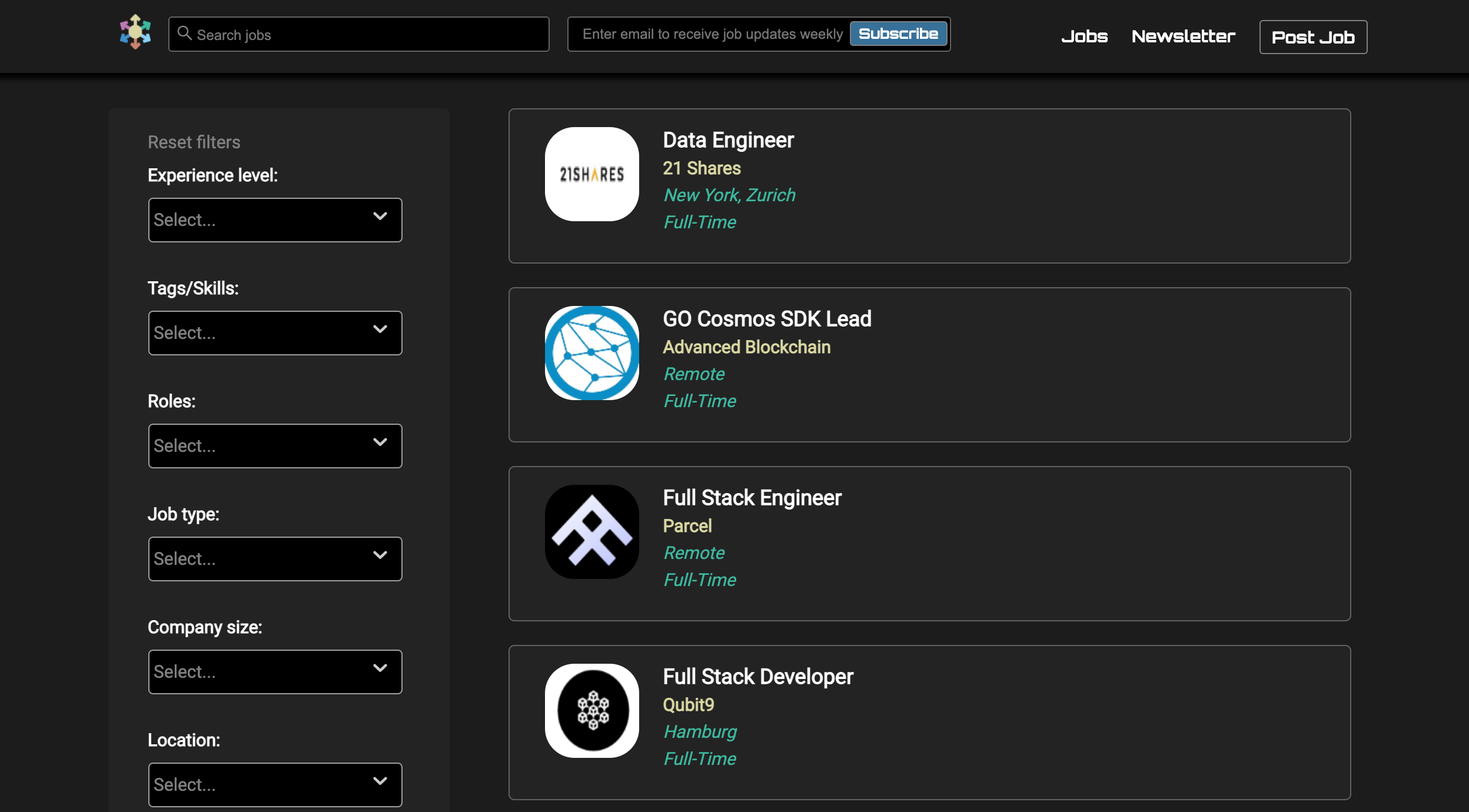Click the Subscribe button
Viewport: 1469px width, 812px height.
[x=898, y=34]
